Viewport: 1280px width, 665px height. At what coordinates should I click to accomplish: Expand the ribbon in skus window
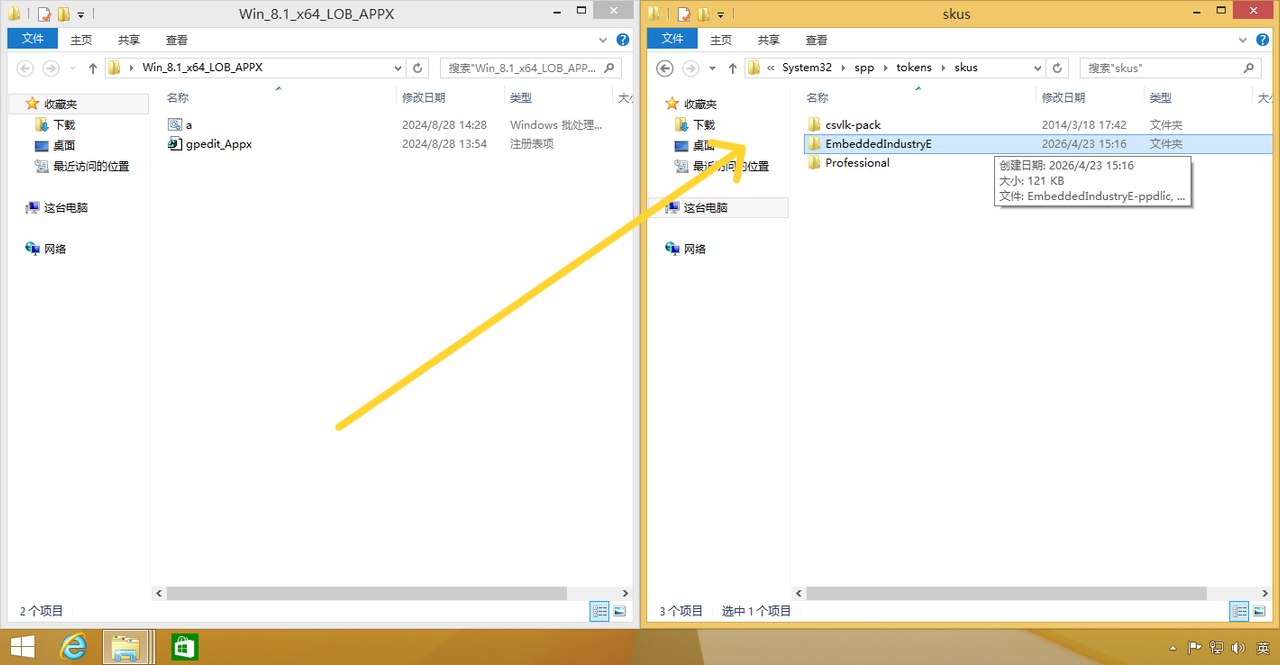point(1245,40)
